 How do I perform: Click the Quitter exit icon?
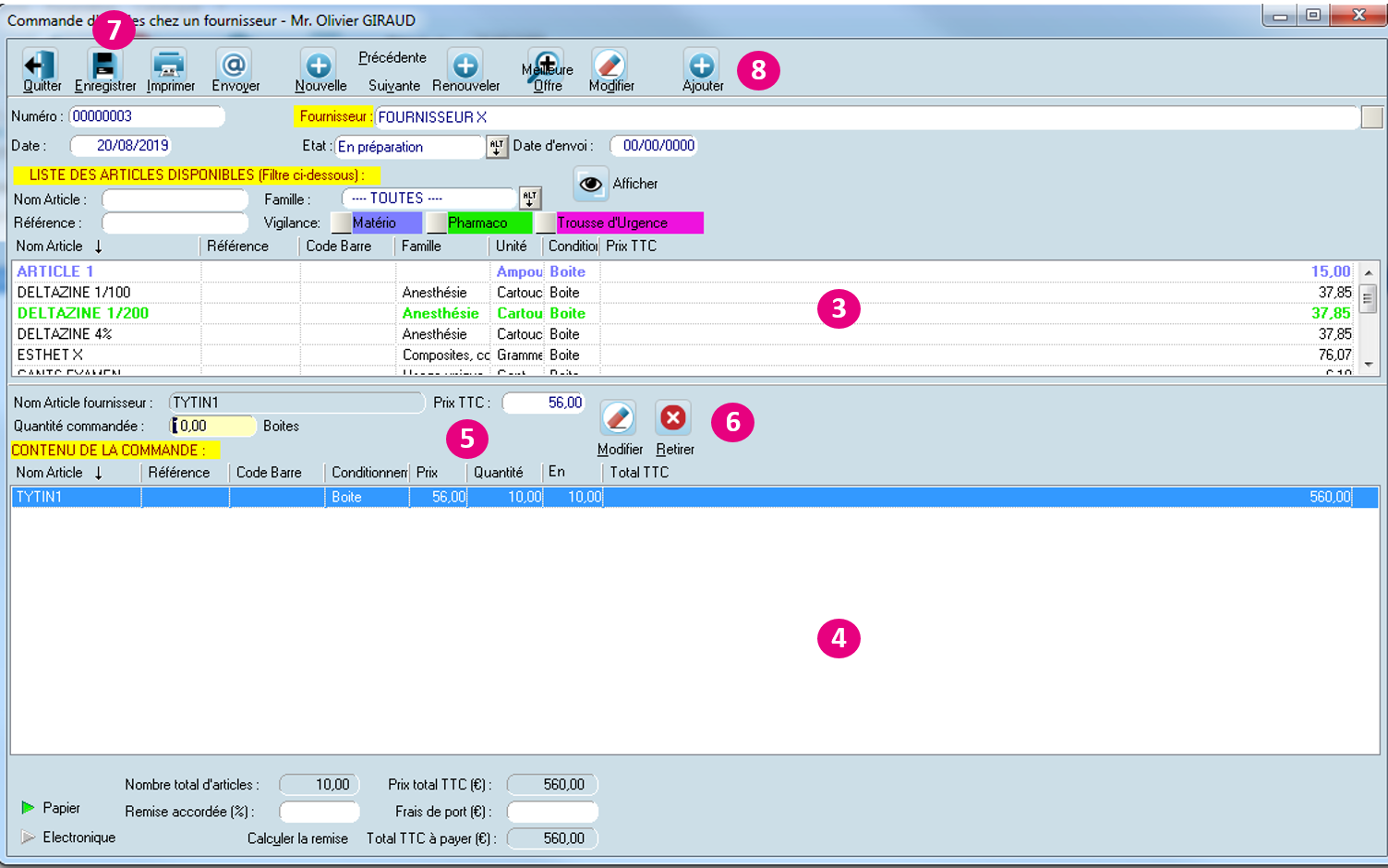[40, 65]
